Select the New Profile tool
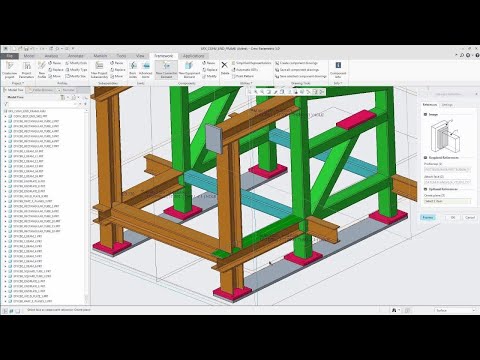 pos(42,70)
